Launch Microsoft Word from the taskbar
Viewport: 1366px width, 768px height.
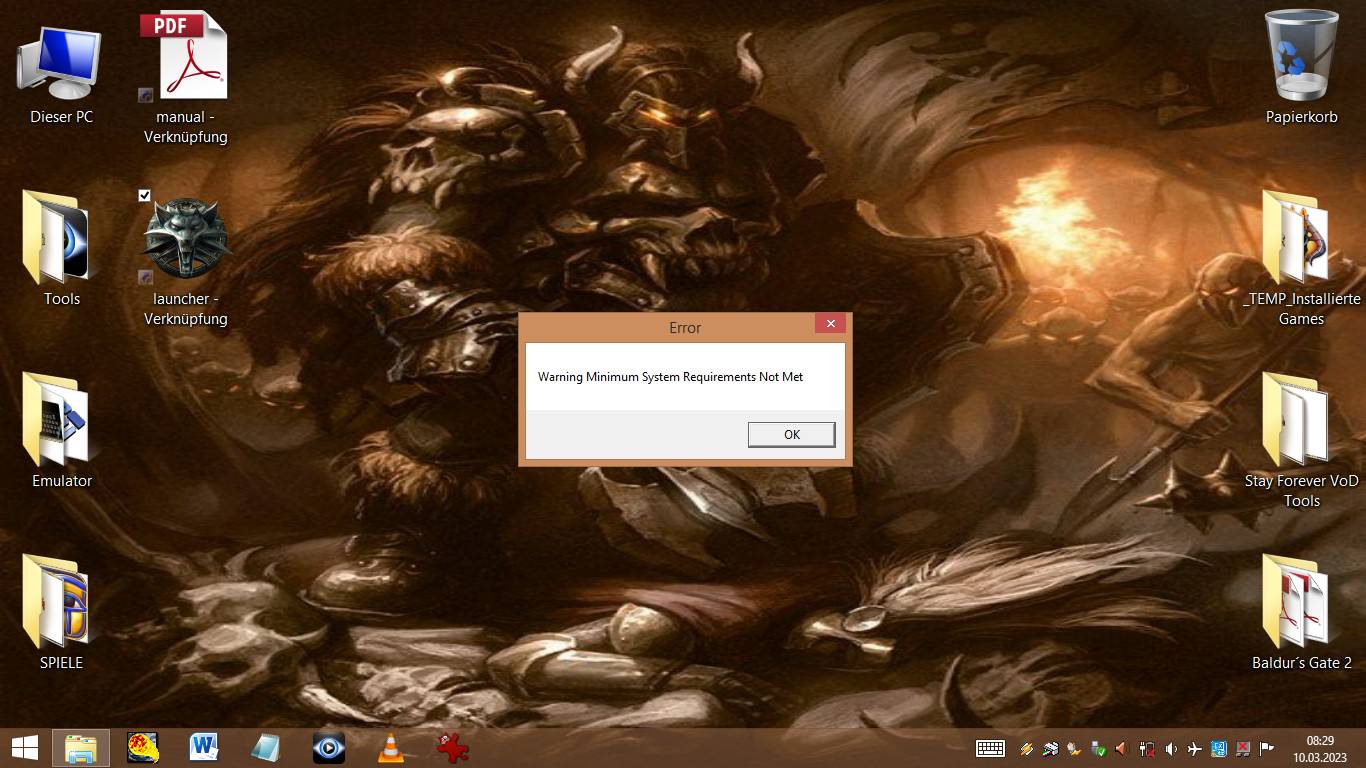(x=204, y=747)
